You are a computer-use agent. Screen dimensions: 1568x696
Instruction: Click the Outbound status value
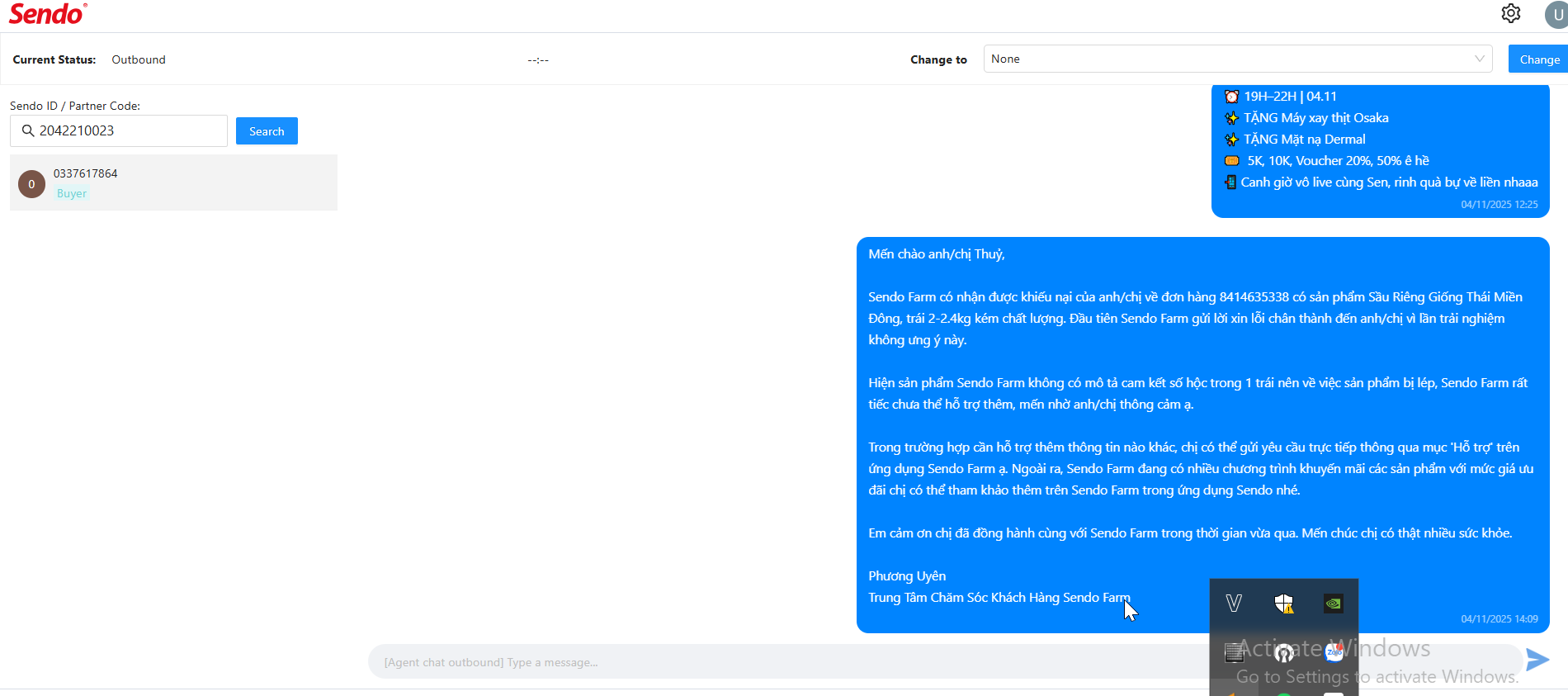[x=139, y=59]
